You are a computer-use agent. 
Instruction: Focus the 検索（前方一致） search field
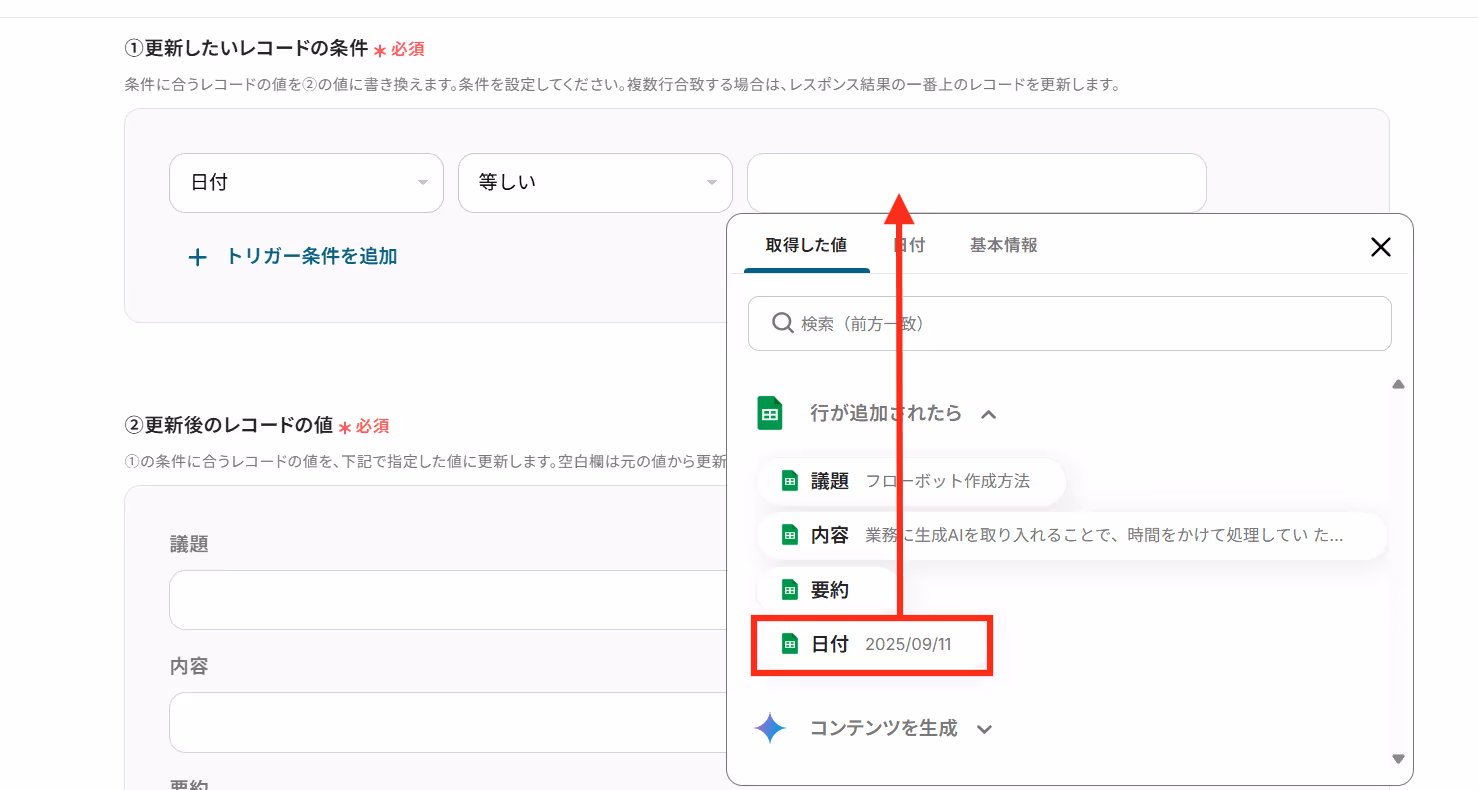pyautogui.click(x=1069, y=323)
